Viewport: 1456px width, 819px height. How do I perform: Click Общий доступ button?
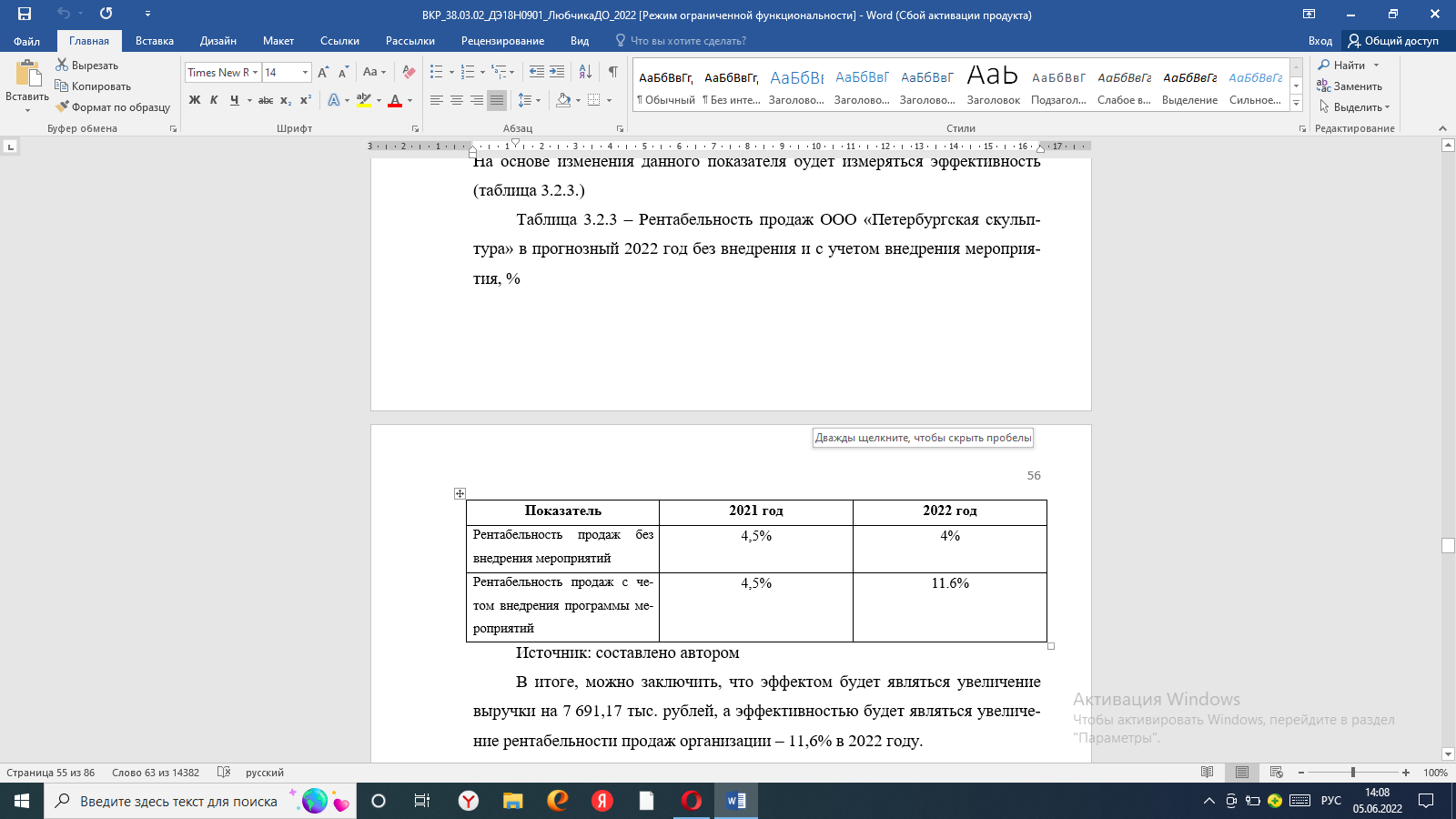[1393, 41]
